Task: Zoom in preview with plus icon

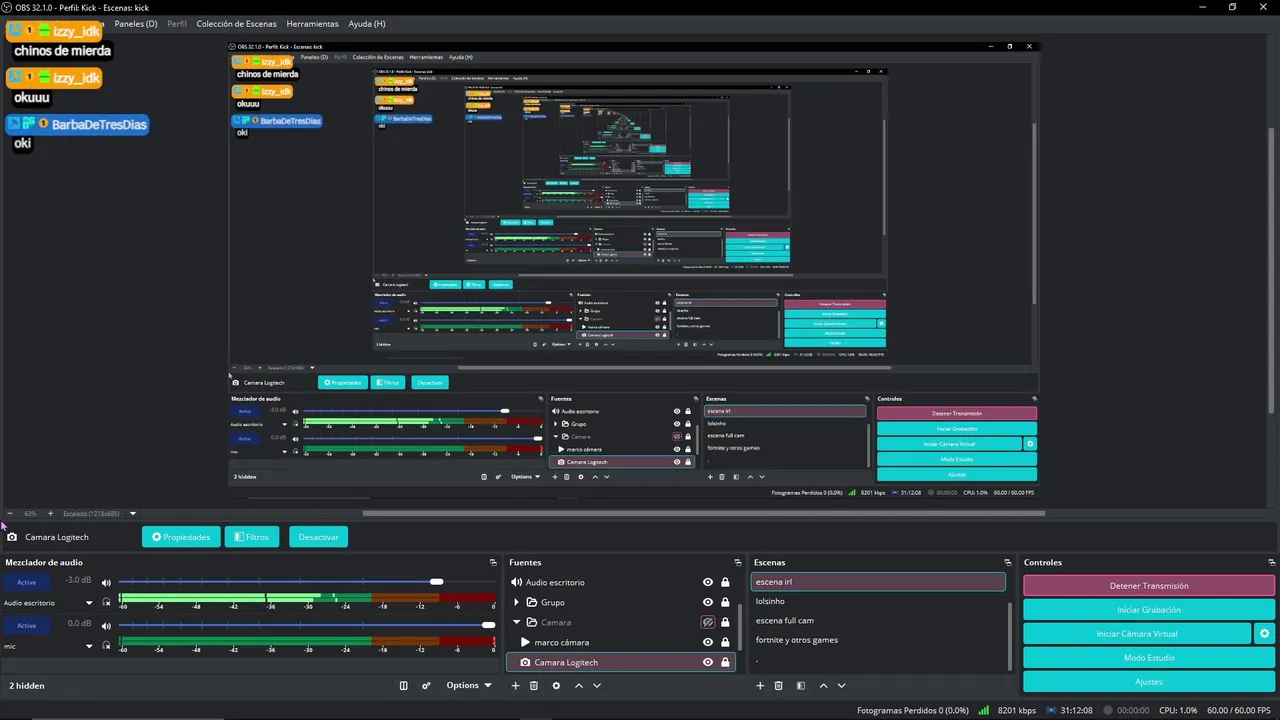Action: [51, 513]
